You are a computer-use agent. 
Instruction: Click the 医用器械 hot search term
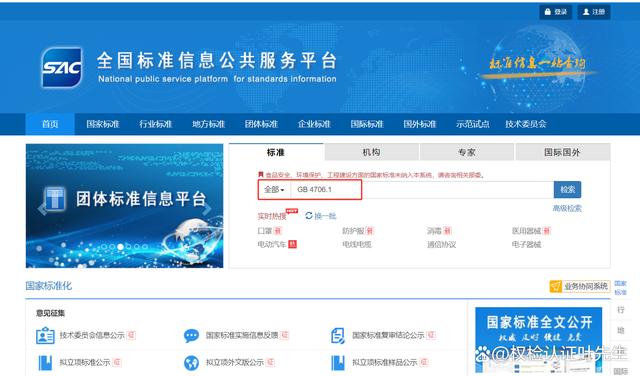527,231
